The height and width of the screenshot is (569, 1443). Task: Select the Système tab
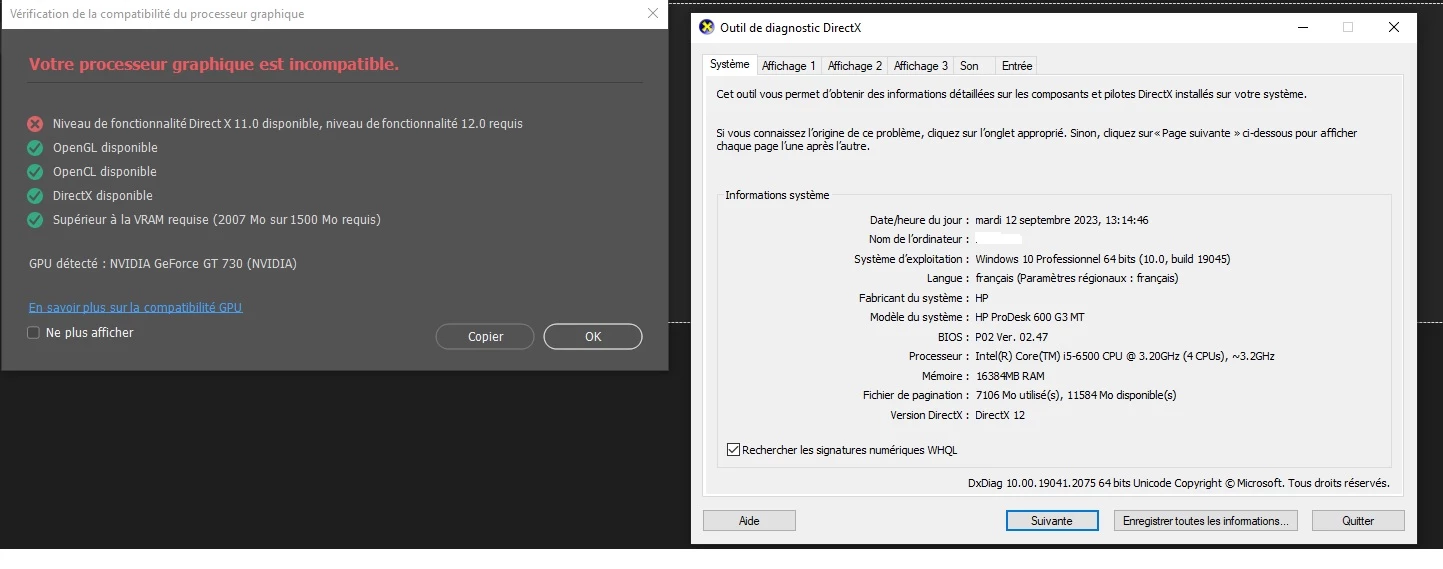(730, 64)
